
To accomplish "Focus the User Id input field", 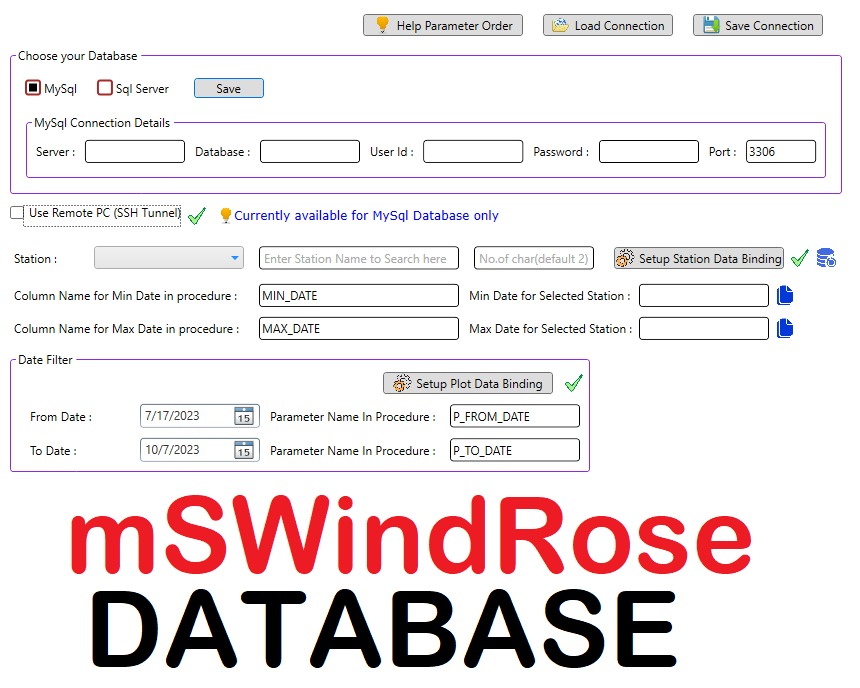I will (x=473, y=151).
